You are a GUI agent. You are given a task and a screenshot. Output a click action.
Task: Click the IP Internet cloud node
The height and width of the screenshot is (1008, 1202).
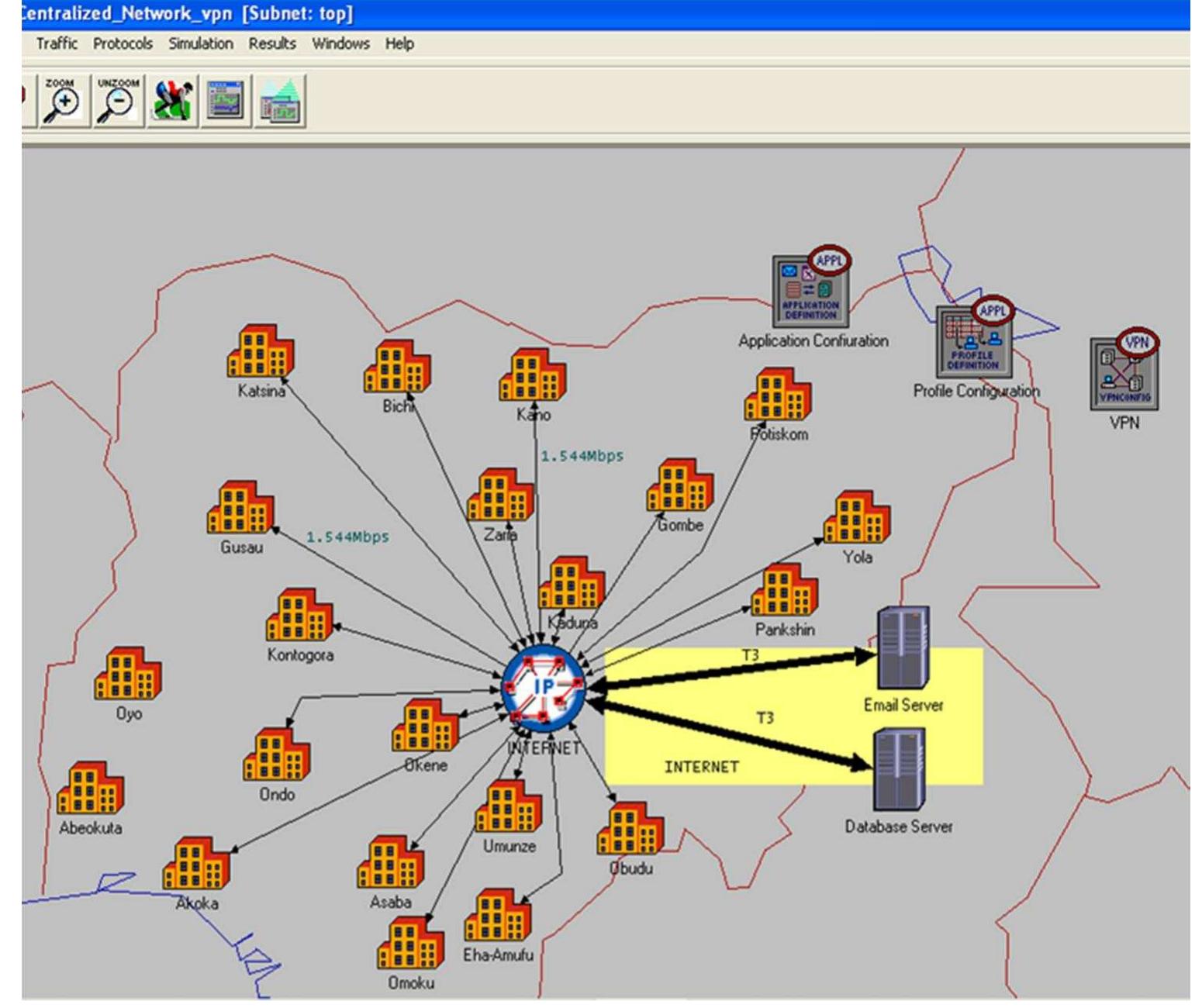544,688
